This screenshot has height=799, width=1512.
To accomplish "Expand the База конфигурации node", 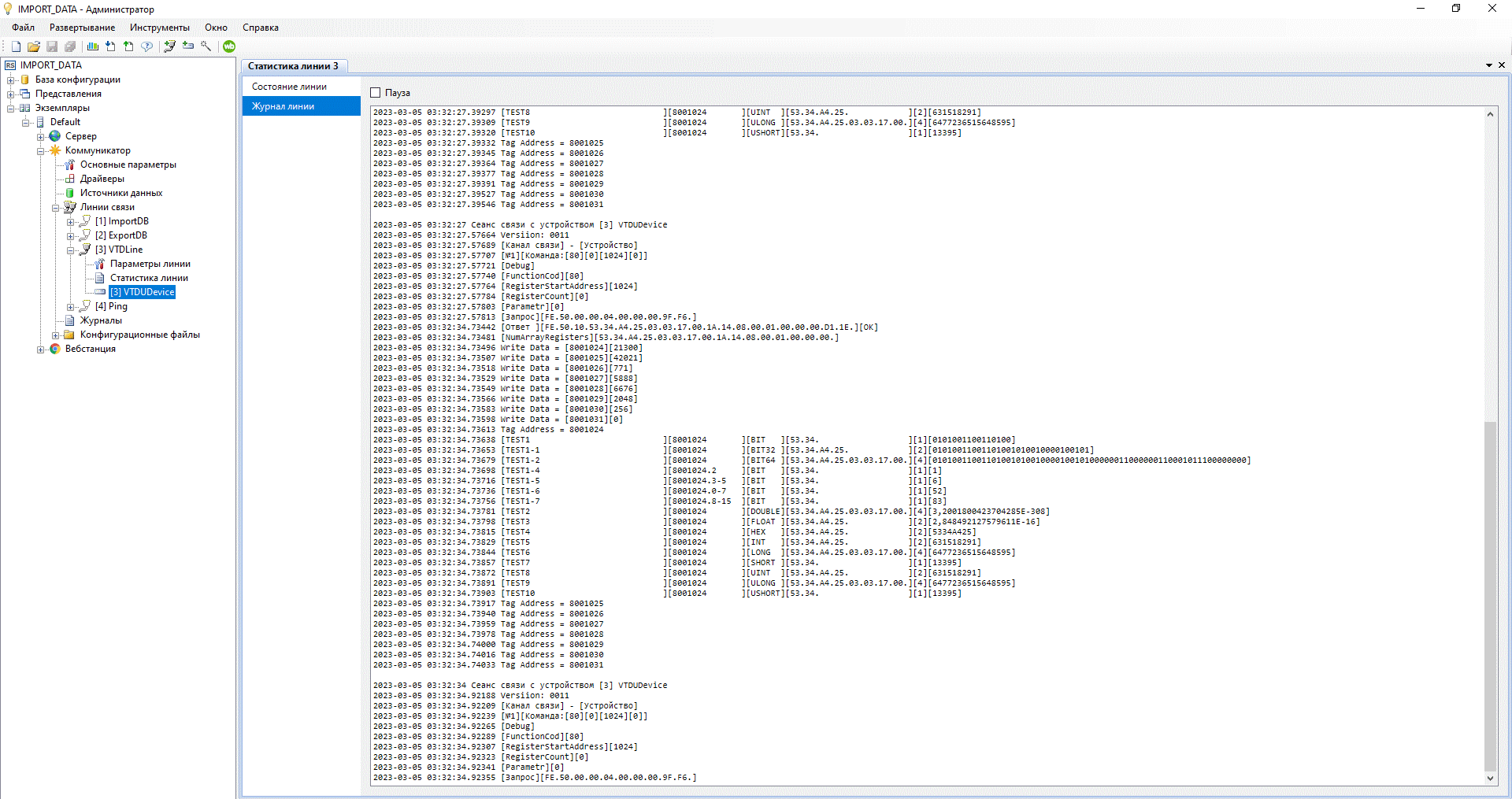I will 11,80.
